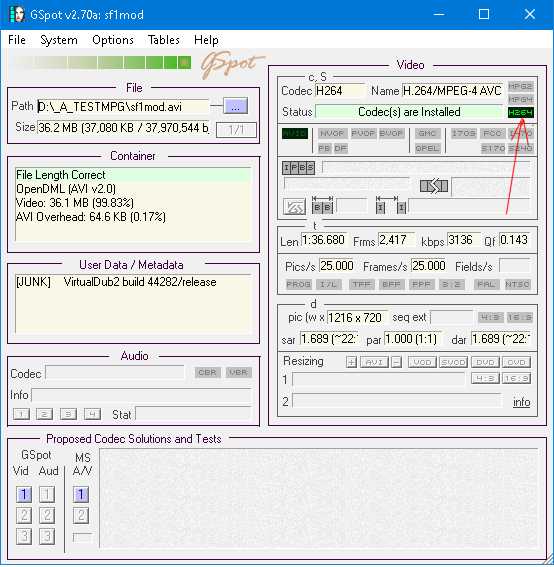Click the NTSC indicator badge

517,284
